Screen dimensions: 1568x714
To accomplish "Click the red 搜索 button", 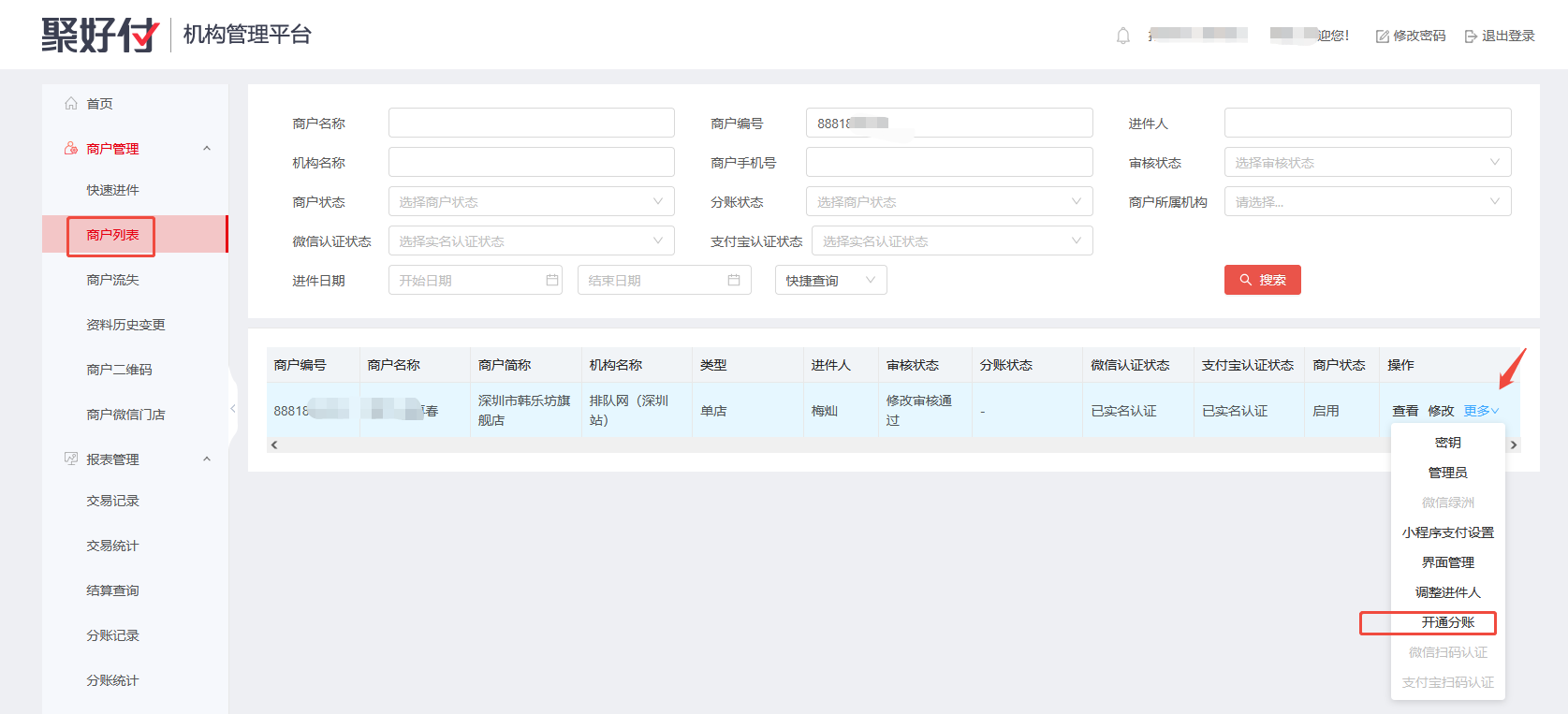I will [x=1262, y=280].
